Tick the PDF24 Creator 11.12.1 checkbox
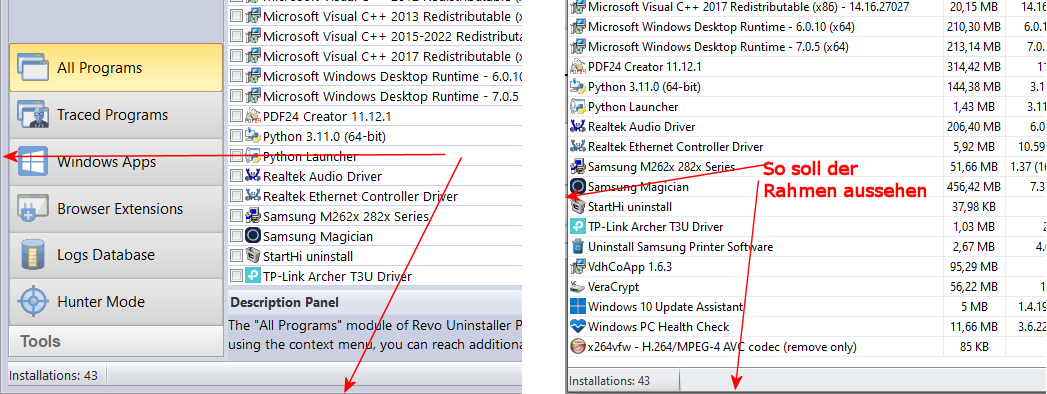Screen dimensions: 1047x394 [236, 116]
